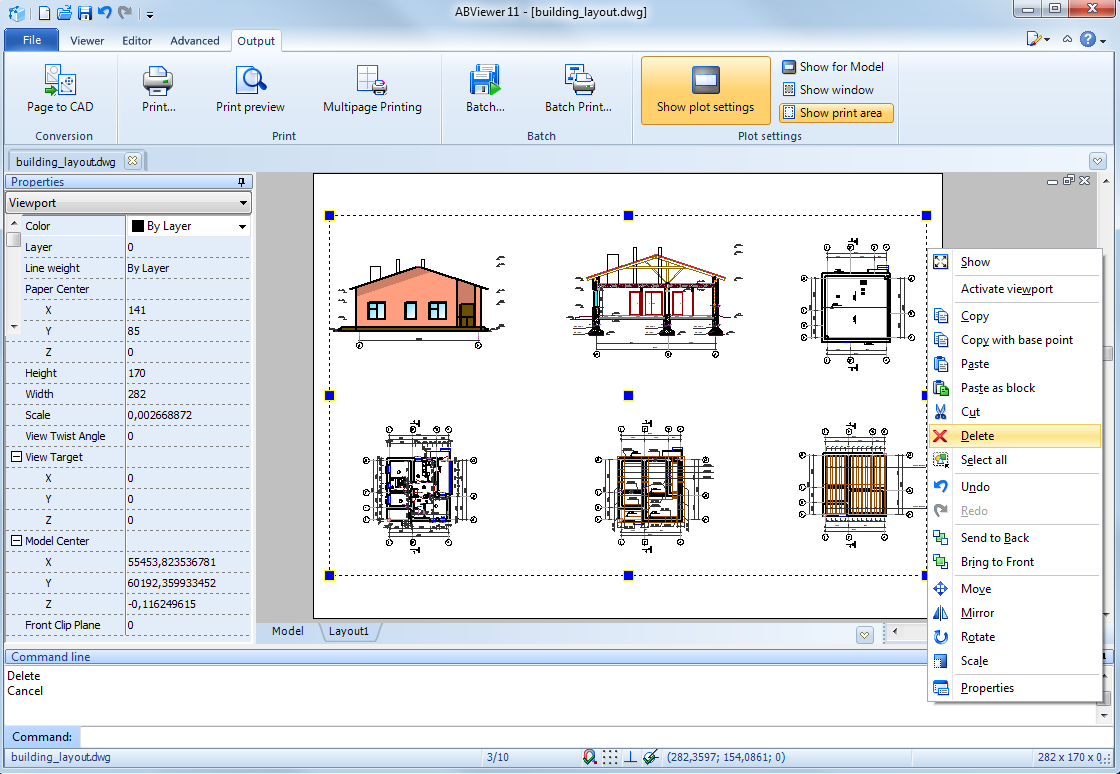The height and width of the screenshot is (774, 1120).
Task: Open the File menu
Action: (x=31, y=40)
